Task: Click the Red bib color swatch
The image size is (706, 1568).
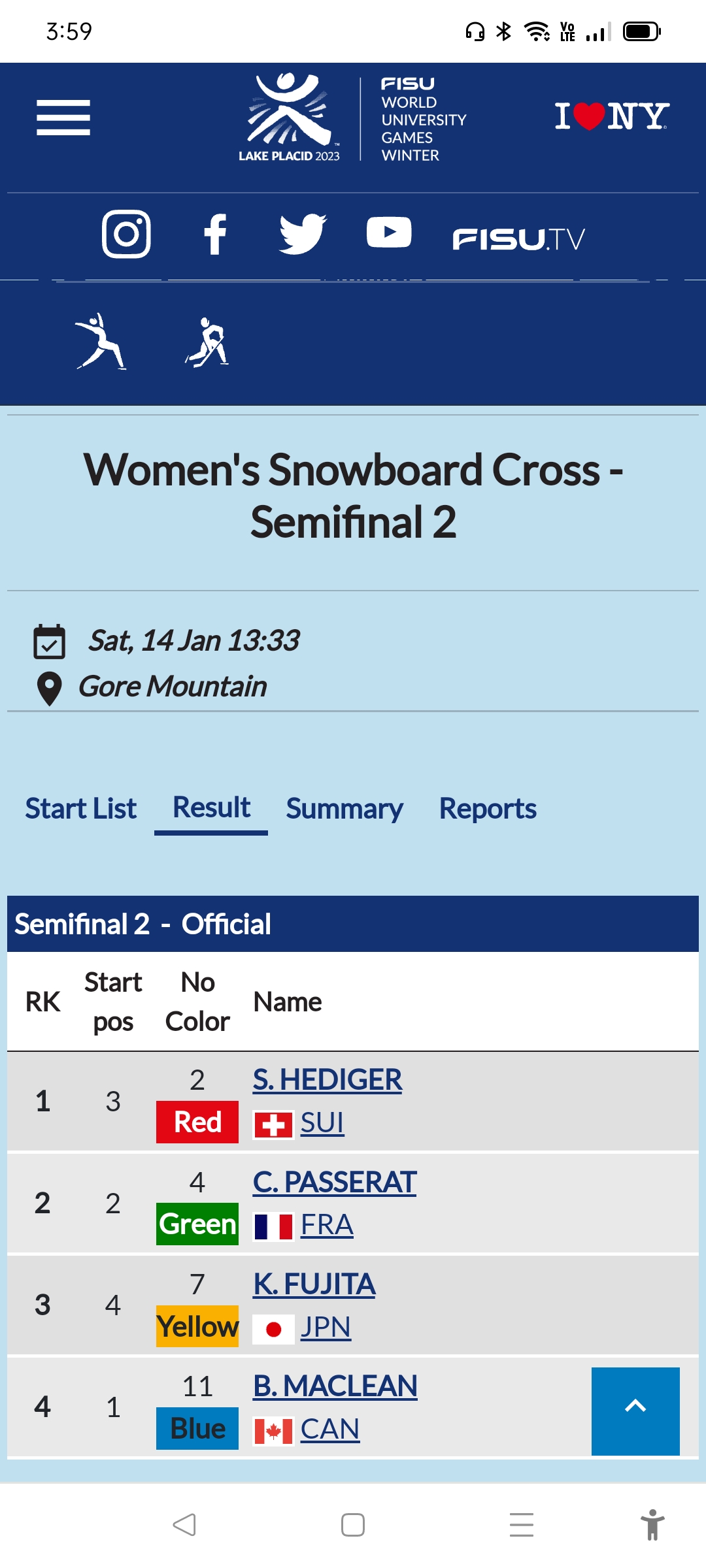Action: tap(197, 1122)
